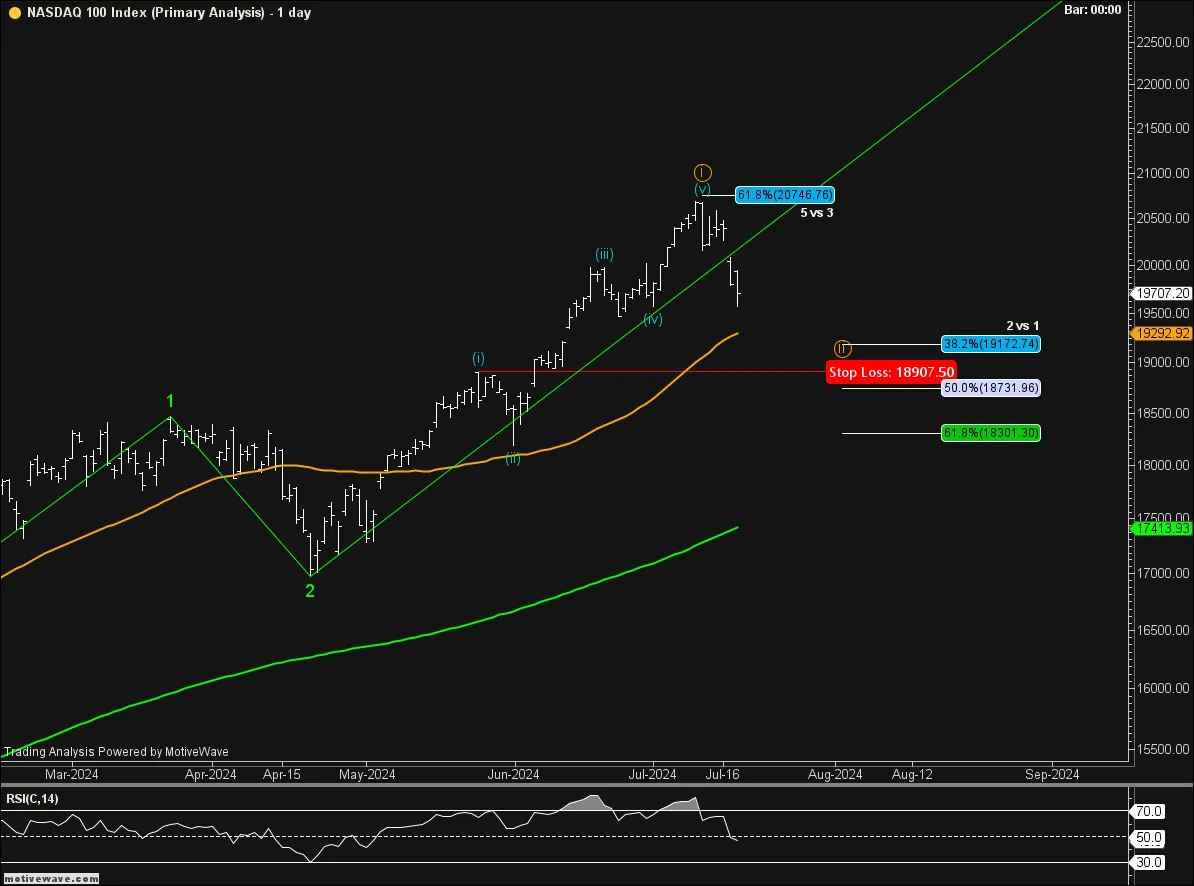Viewport: 1194px width, 886px height.
Task: Select the (ii) sub-wave label
Action: (x=513, y=458)
